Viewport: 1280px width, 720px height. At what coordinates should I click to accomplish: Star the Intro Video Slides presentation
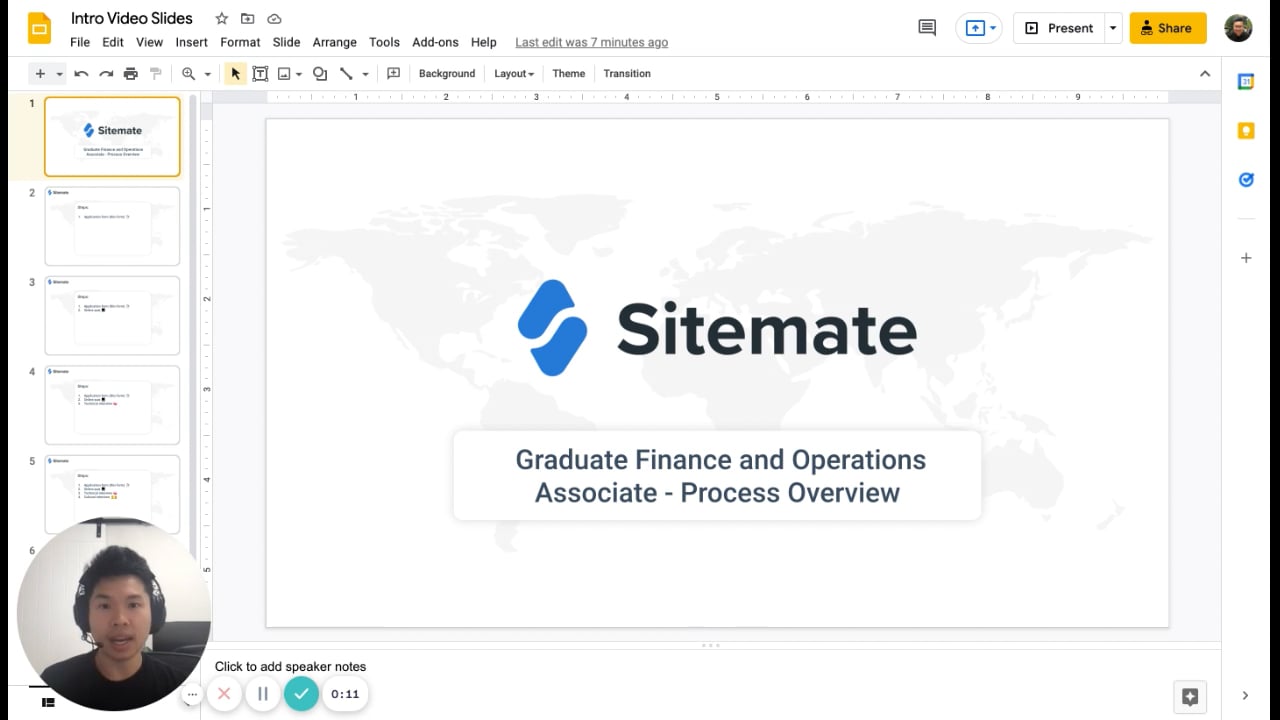point(221,19)
